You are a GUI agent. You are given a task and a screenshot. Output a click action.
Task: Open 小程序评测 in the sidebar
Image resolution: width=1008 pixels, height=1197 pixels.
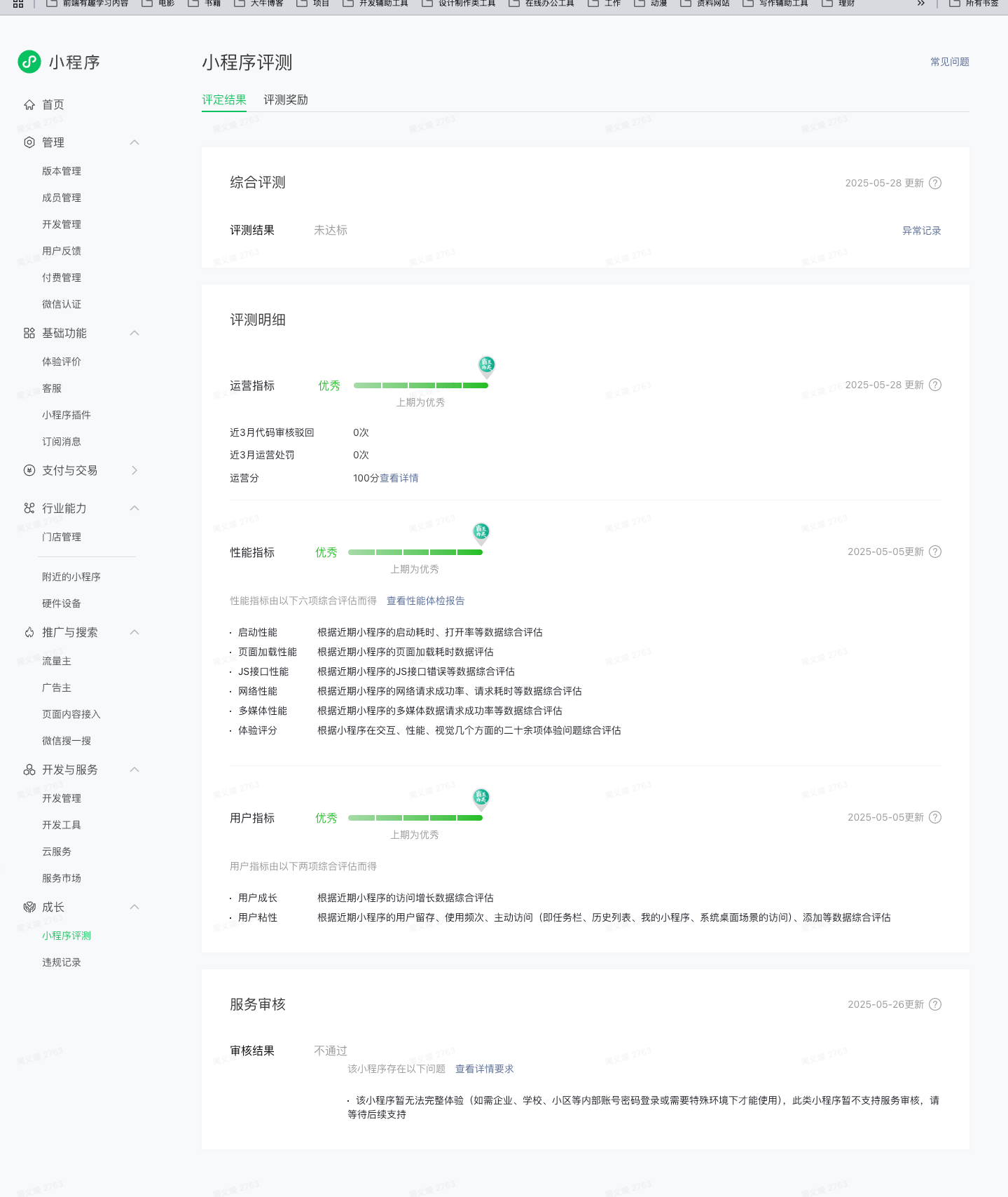(67, 936)
